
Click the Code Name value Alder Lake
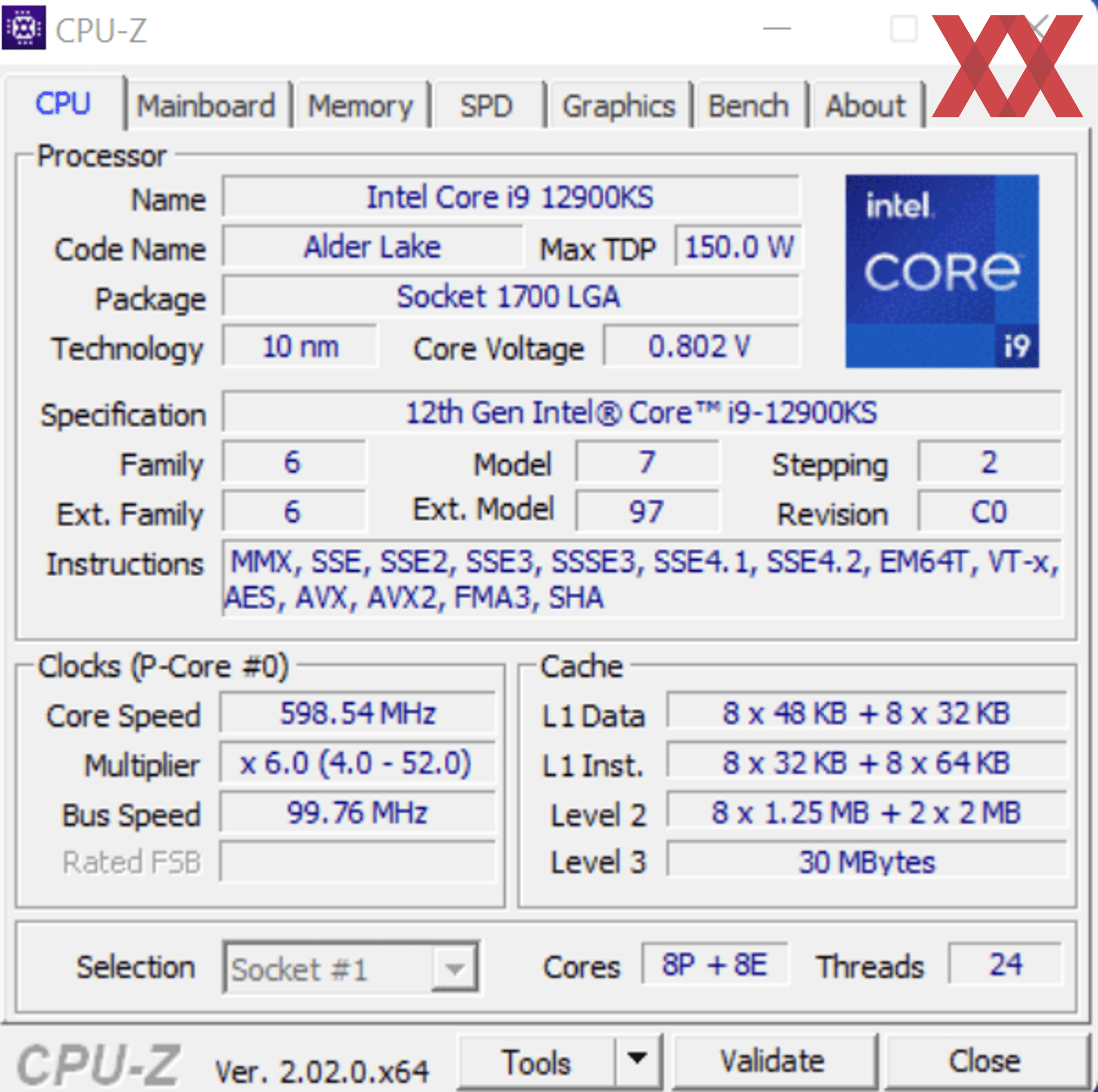point(372,247)
